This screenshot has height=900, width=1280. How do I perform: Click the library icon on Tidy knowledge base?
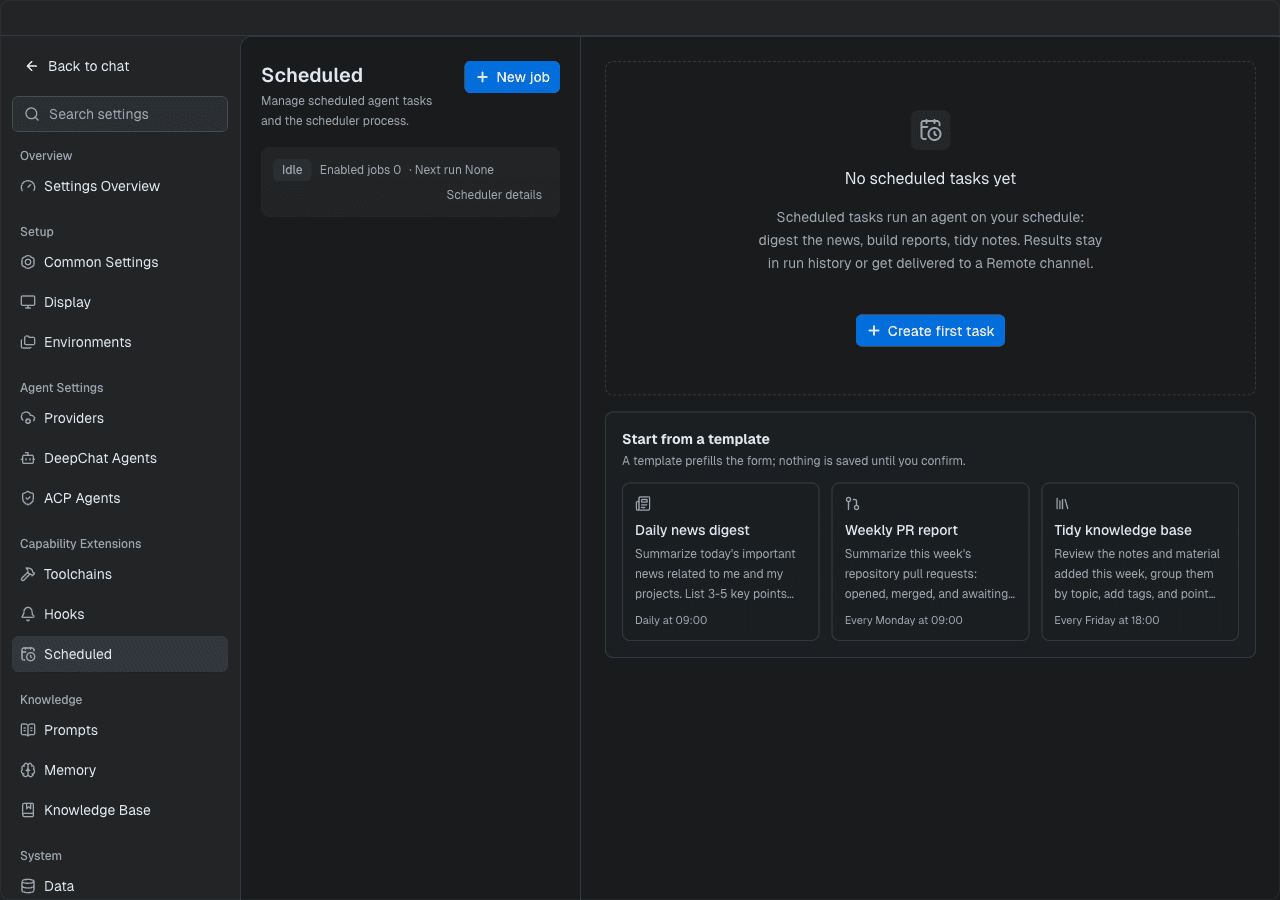(1062, 504)
